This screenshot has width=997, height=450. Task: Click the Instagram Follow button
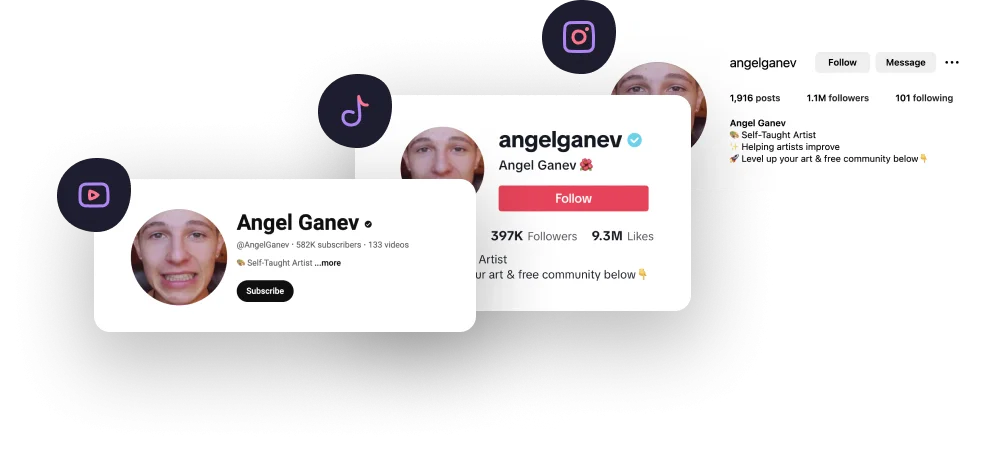coord(842,62)
